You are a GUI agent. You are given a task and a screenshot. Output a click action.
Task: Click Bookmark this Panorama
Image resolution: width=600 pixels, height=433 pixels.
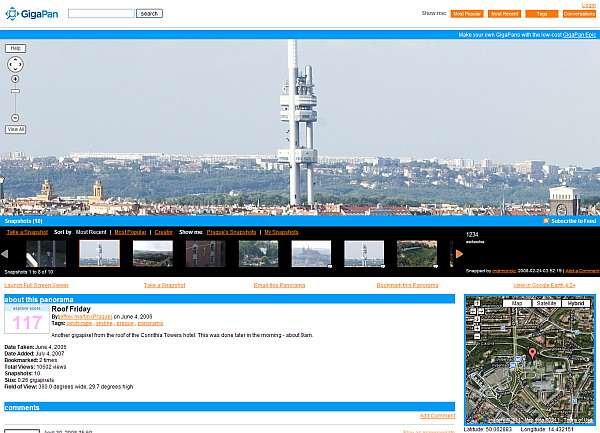[408, 285]
